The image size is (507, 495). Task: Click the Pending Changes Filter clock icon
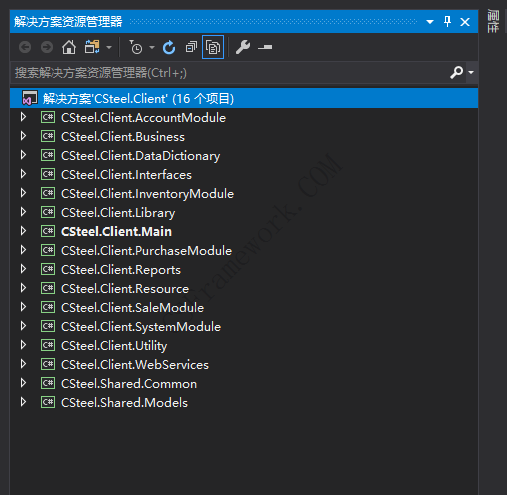click(136, 47)
